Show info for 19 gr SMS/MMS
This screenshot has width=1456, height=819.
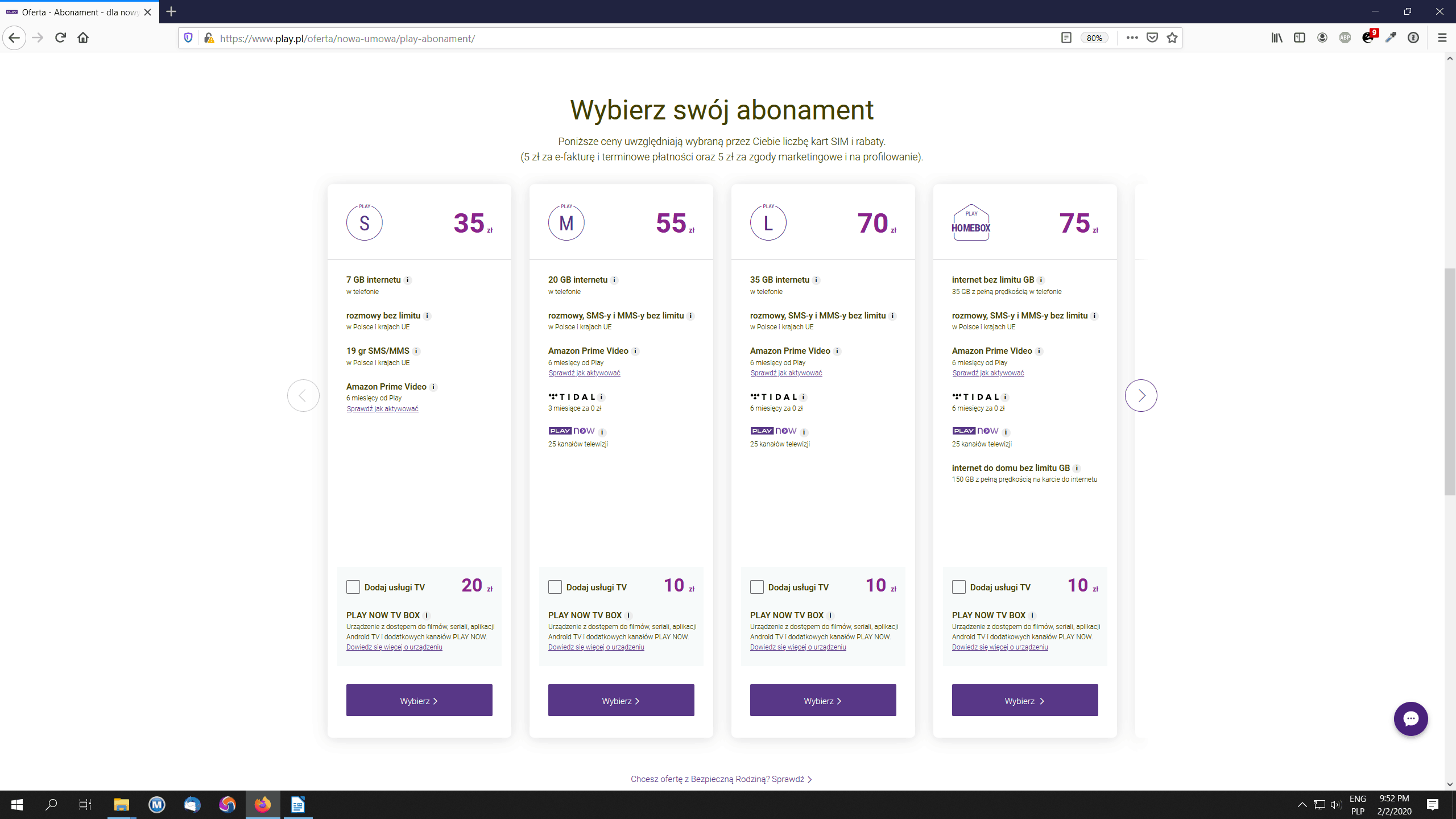pyautogui.click(x=416, y=351)
